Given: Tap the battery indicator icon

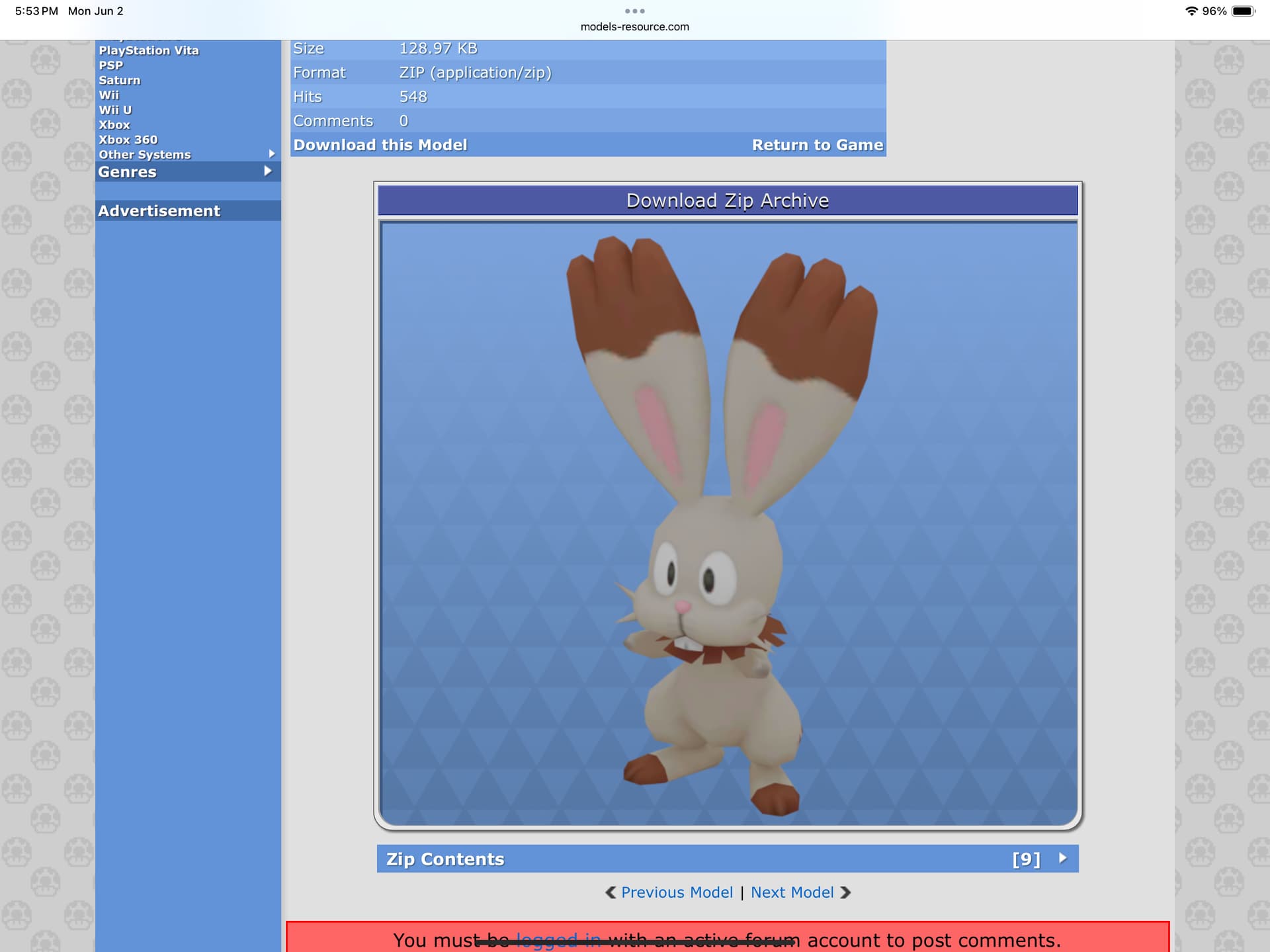Looking at the screenshot, I should (1244, 11).
